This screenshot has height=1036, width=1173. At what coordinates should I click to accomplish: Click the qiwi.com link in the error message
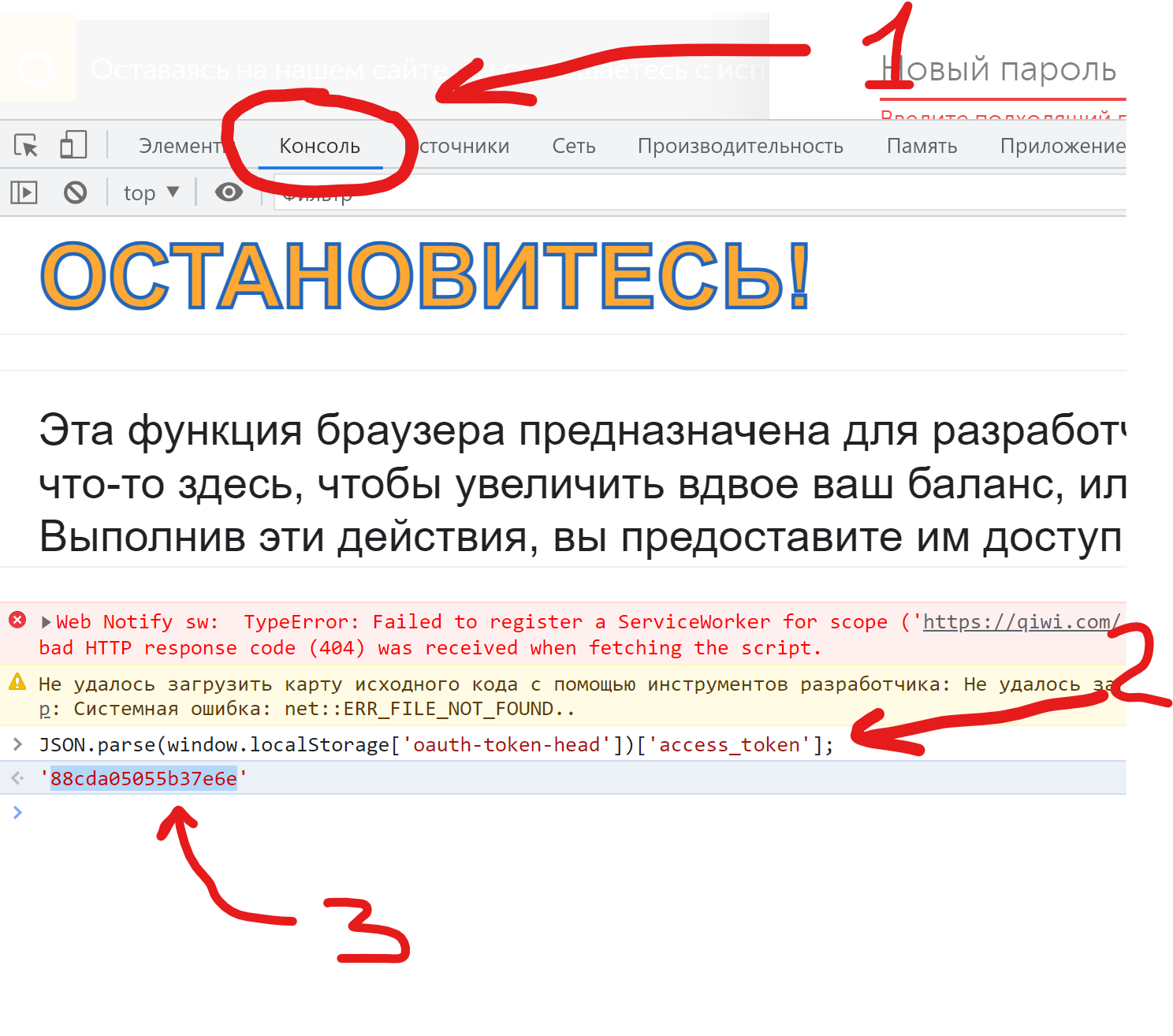pyautogui.click(x=1022, y=621)
